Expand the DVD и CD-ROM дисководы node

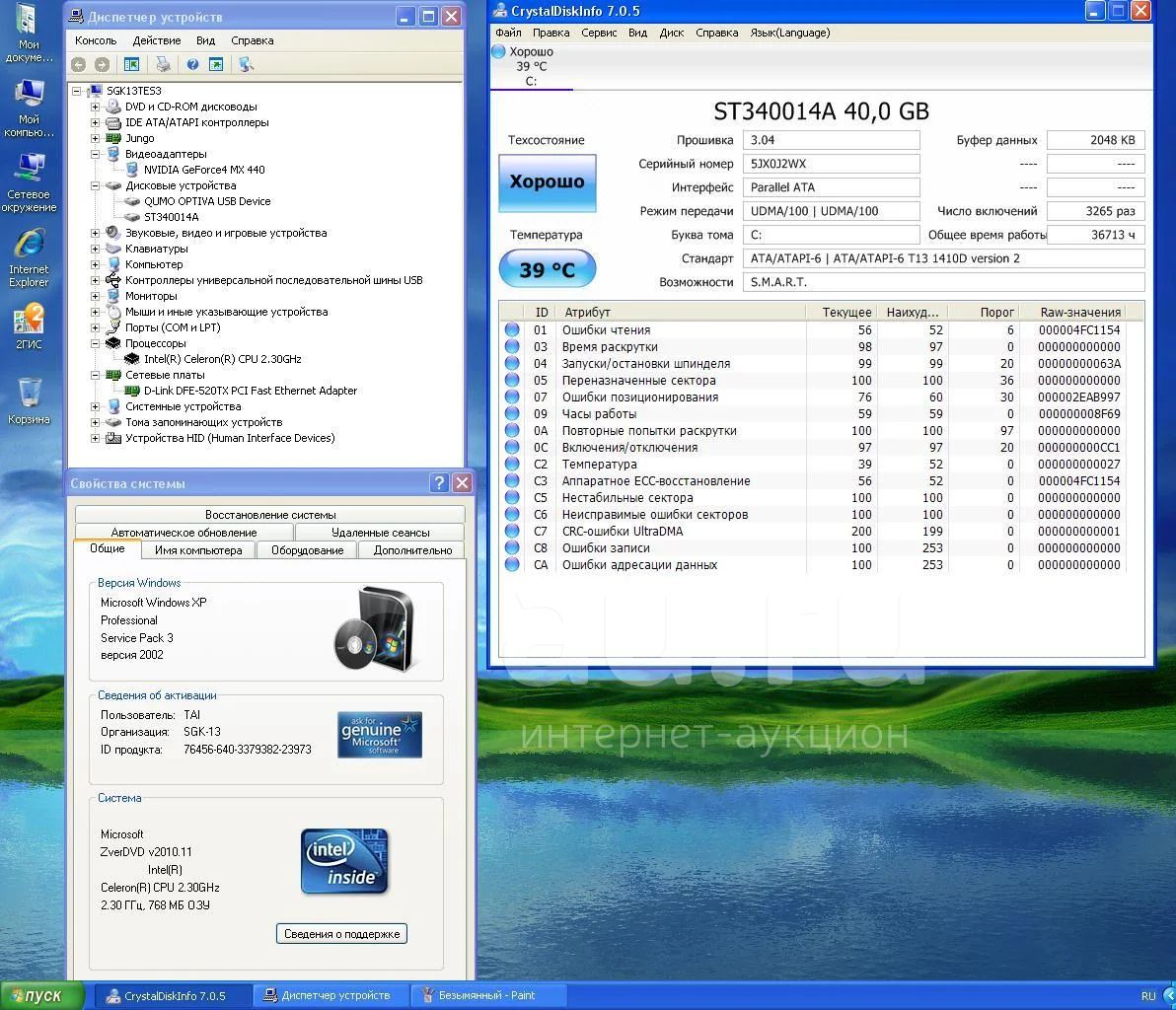(x=96, y=107)
